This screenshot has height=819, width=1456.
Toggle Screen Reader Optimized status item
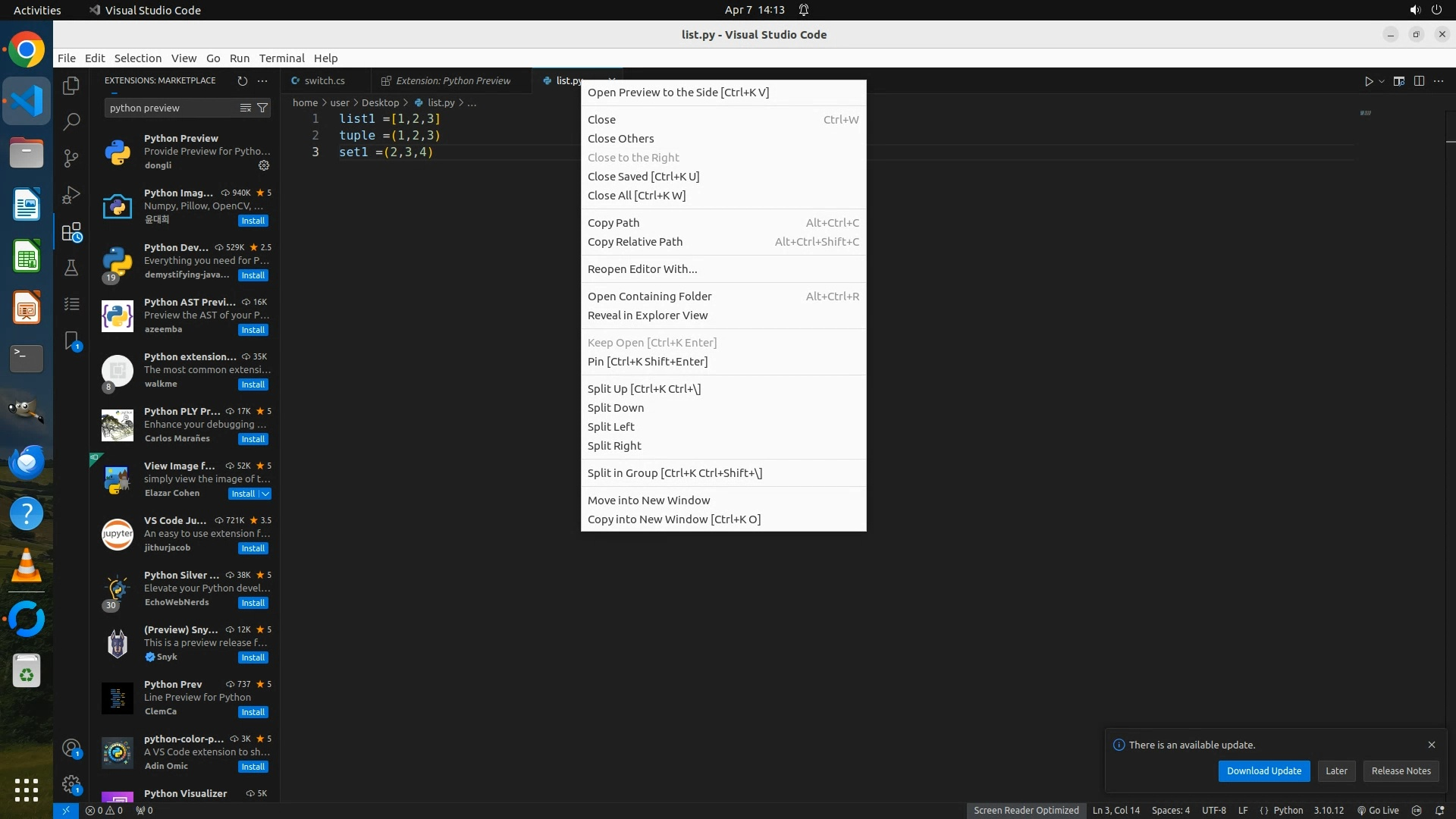(x=1026, y=811)
